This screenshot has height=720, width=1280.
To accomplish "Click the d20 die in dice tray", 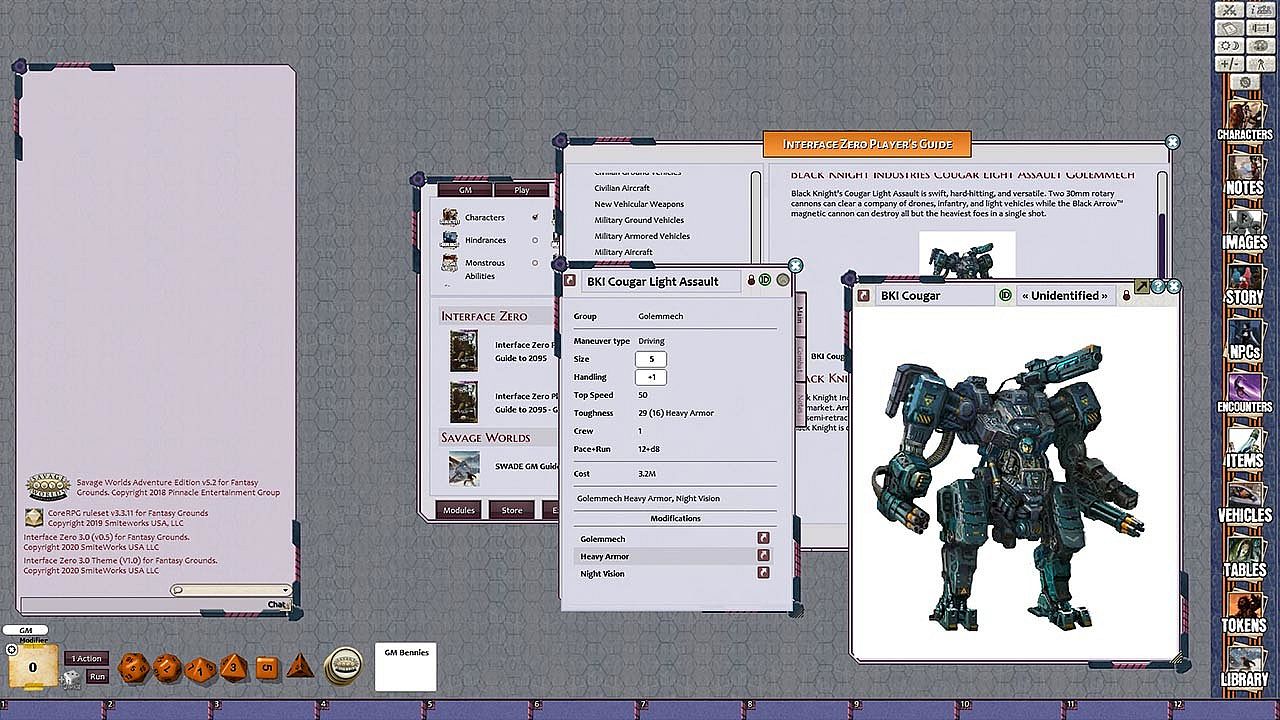I will pos(134,668).
